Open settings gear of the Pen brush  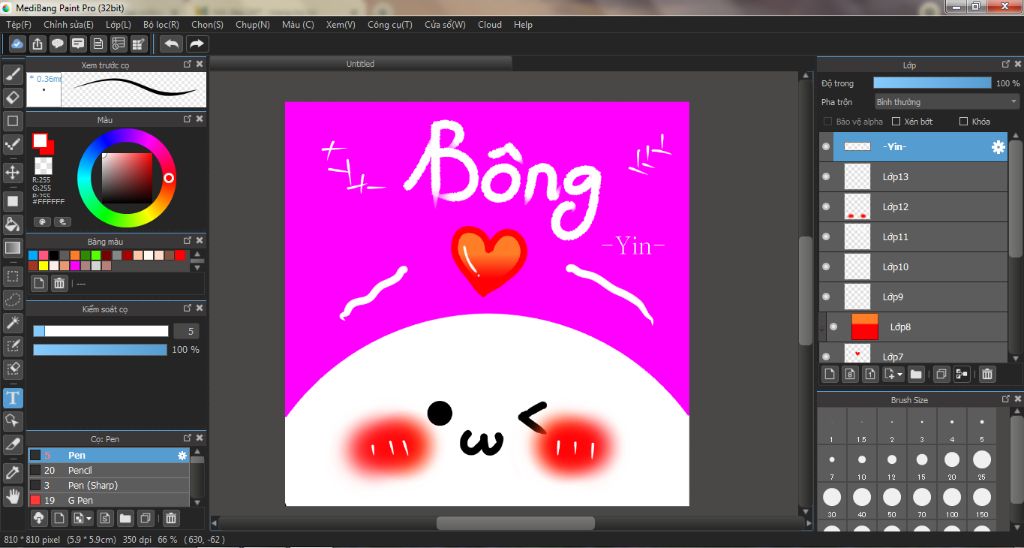(x=182, y=455)
